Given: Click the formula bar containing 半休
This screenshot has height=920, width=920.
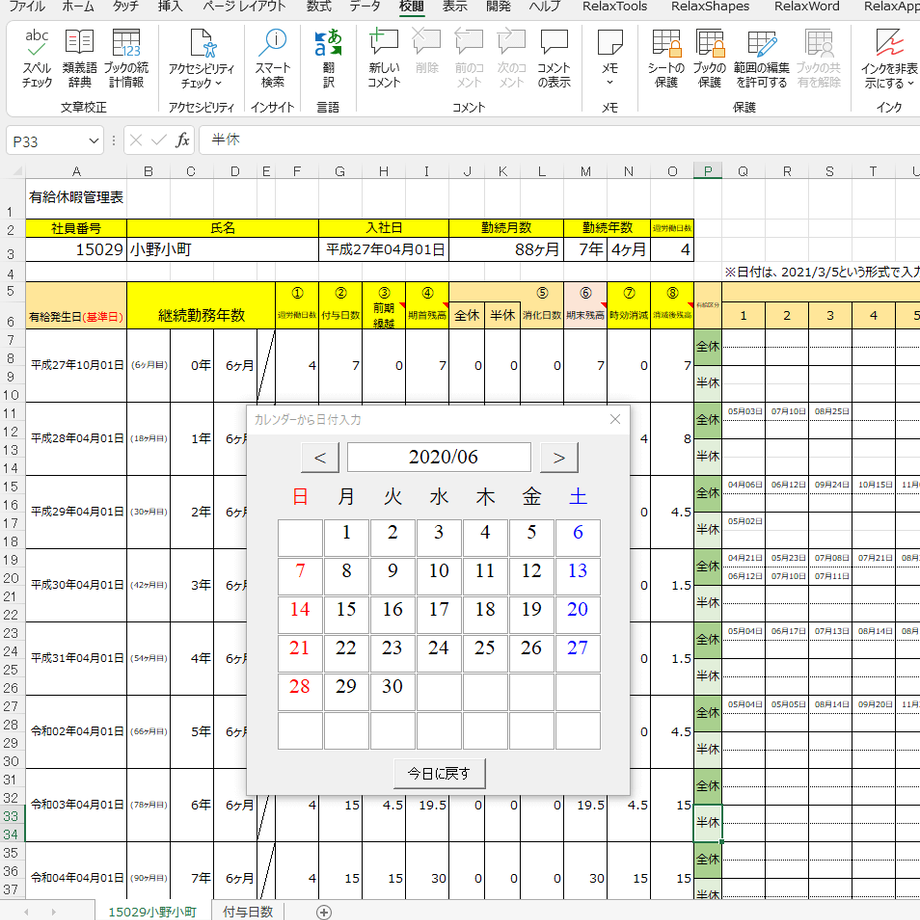Looking at the screenshot, I should pos(560,140).
